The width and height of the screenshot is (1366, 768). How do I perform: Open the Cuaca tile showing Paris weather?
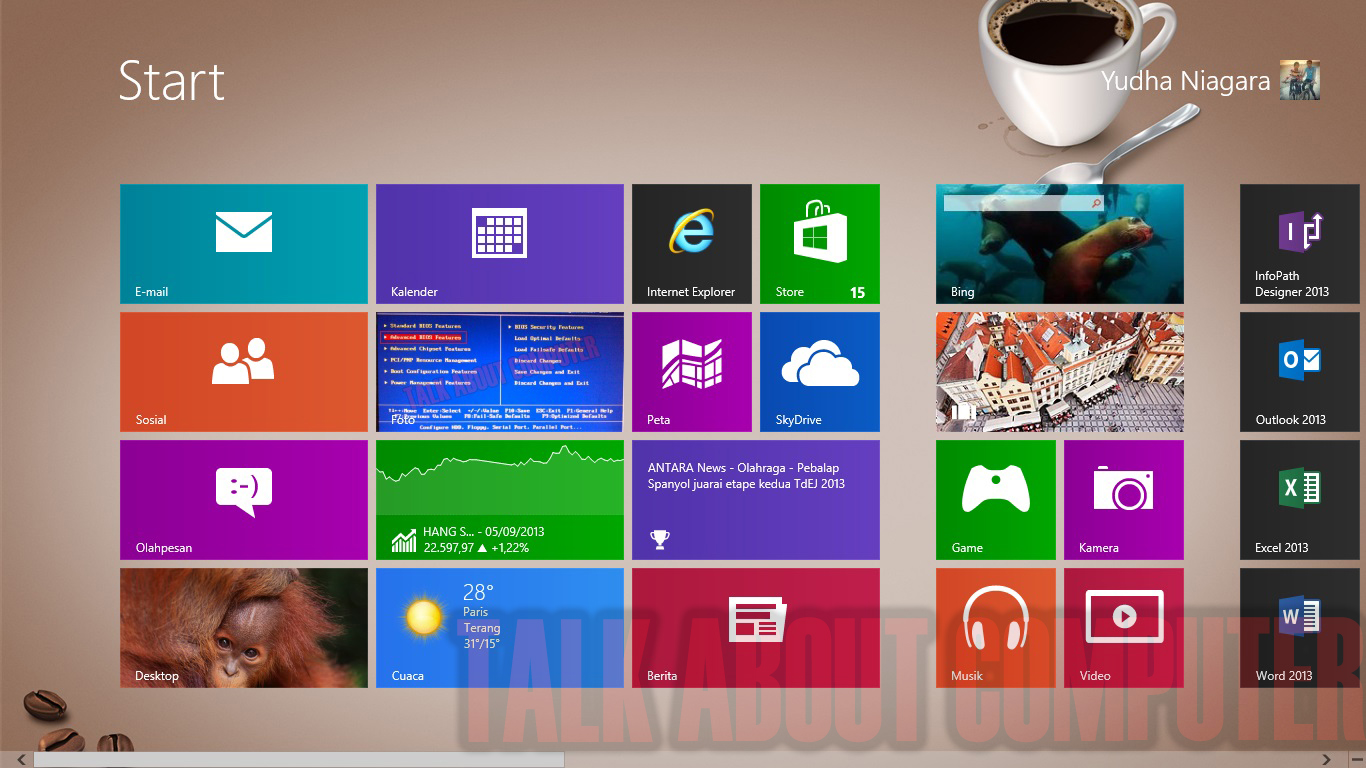point(499,628)
